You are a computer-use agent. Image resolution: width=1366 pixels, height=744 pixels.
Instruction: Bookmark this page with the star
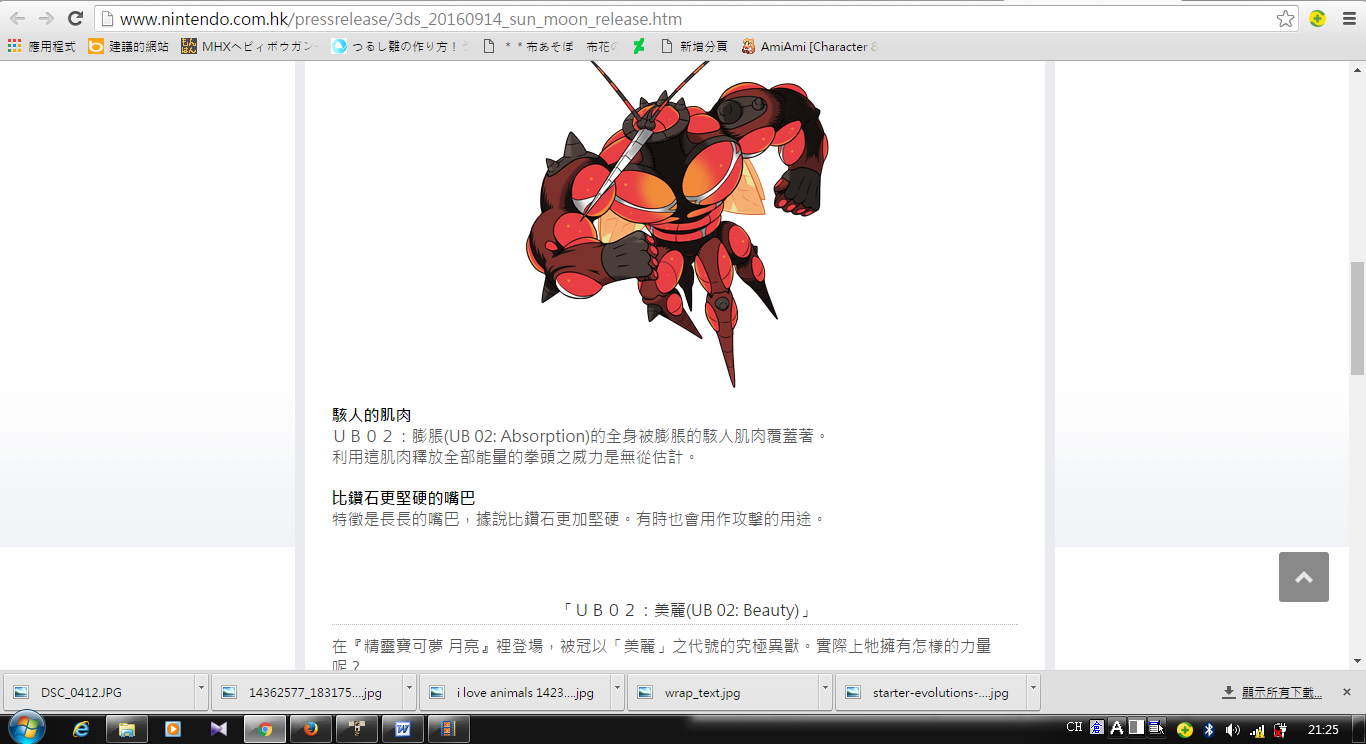[x=1285, y=18]
